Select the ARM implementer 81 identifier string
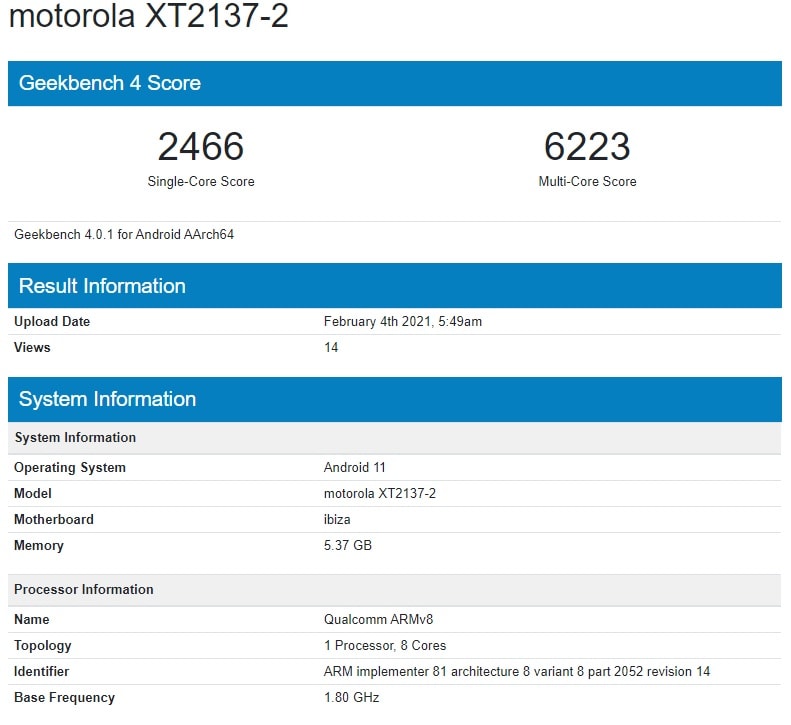 (517, 672)
